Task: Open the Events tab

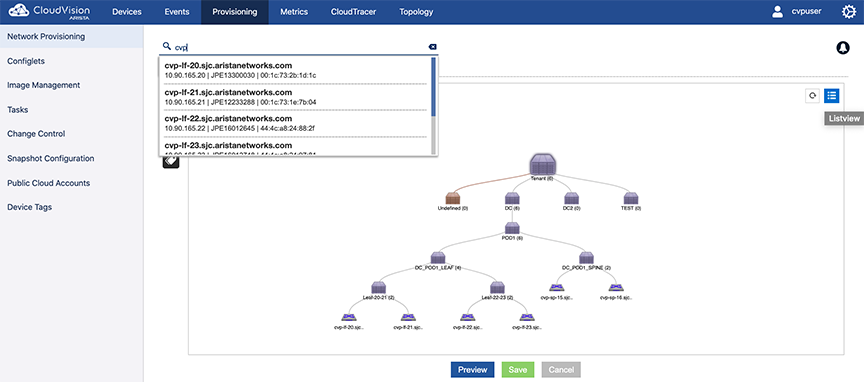Action: (177, 12)
